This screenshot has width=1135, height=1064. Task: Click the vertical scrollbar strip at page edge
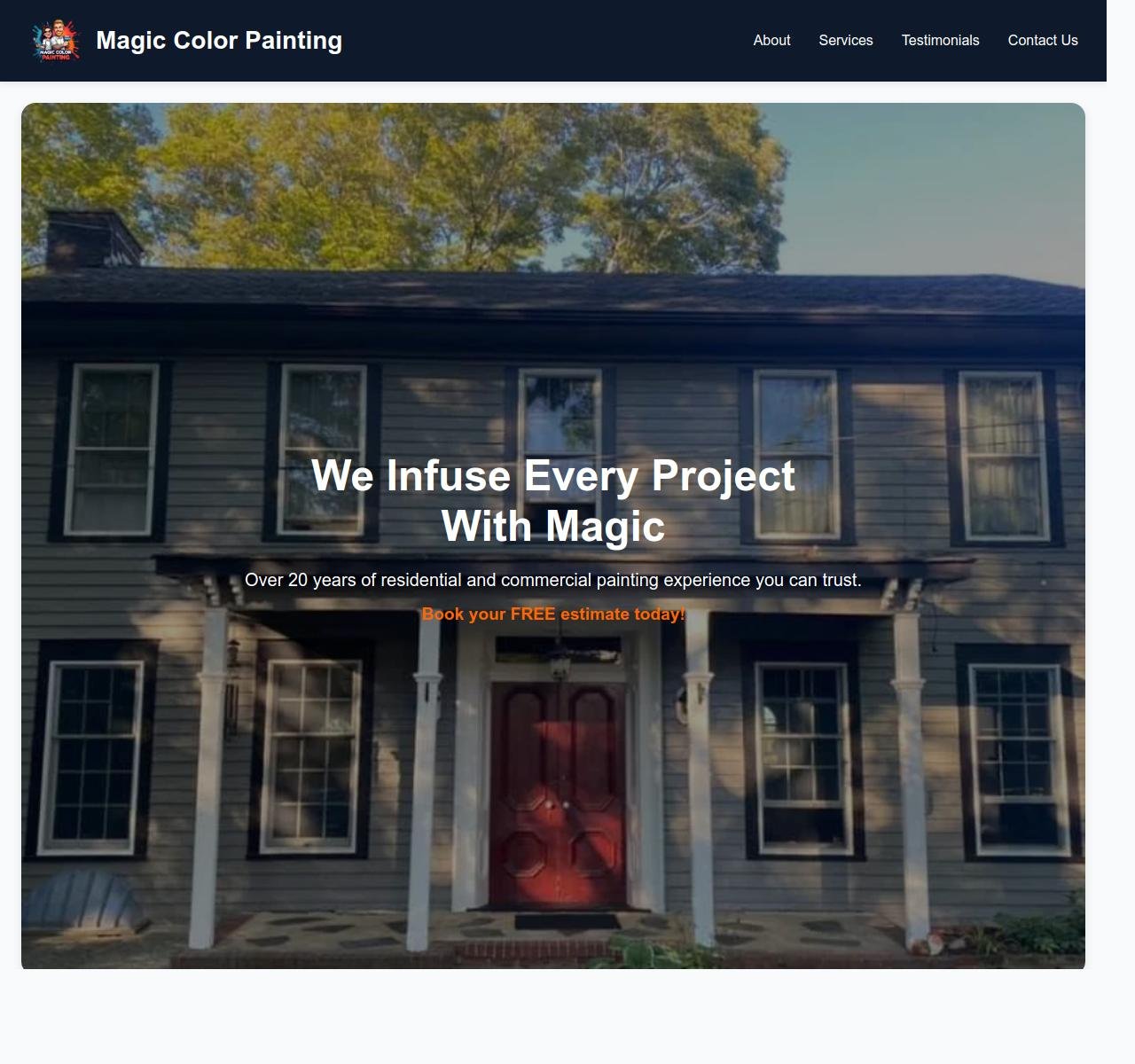click(x=1121, y=532)
